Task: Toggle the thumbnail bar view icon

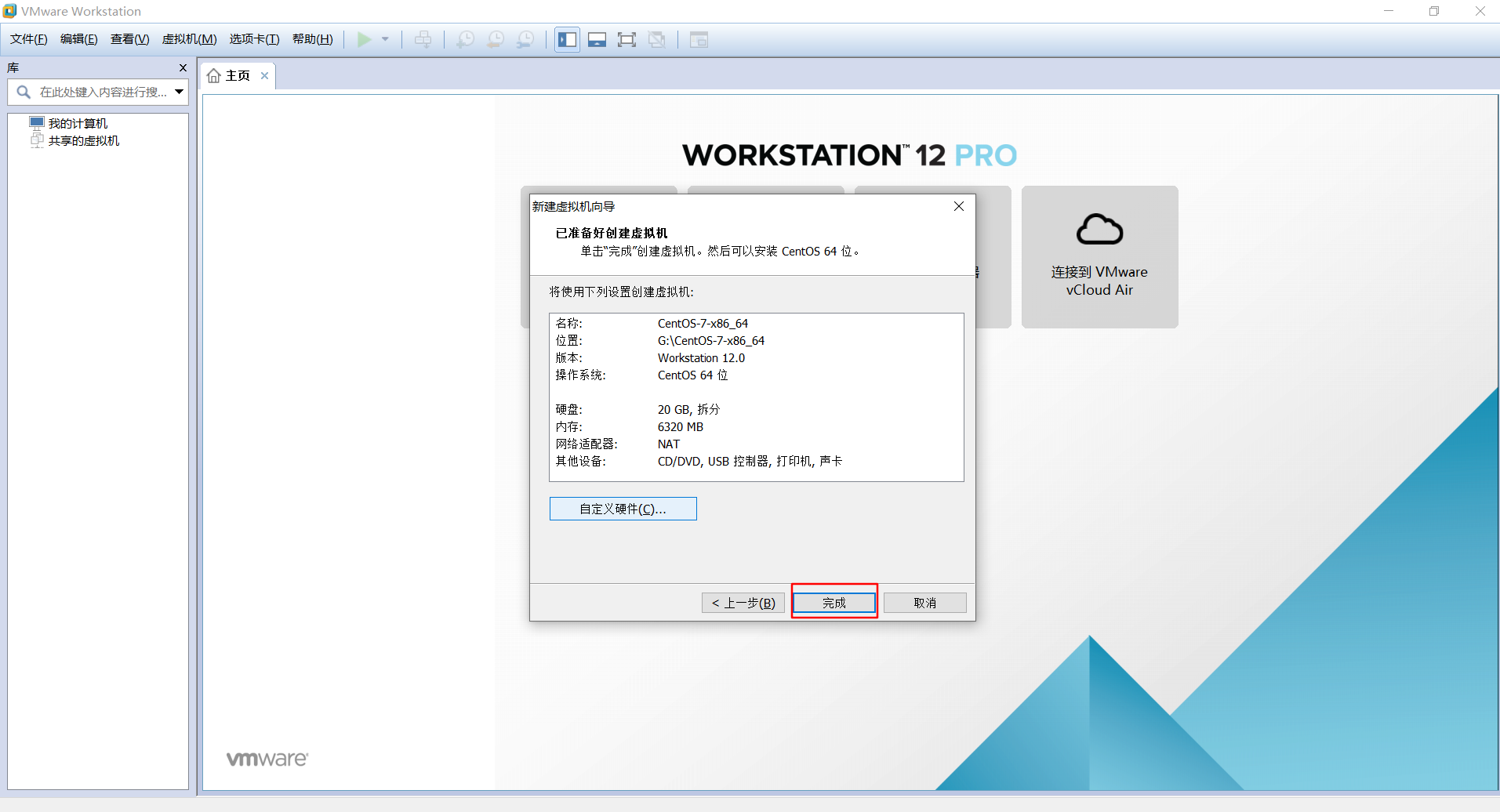Action: tap(597, 39)
